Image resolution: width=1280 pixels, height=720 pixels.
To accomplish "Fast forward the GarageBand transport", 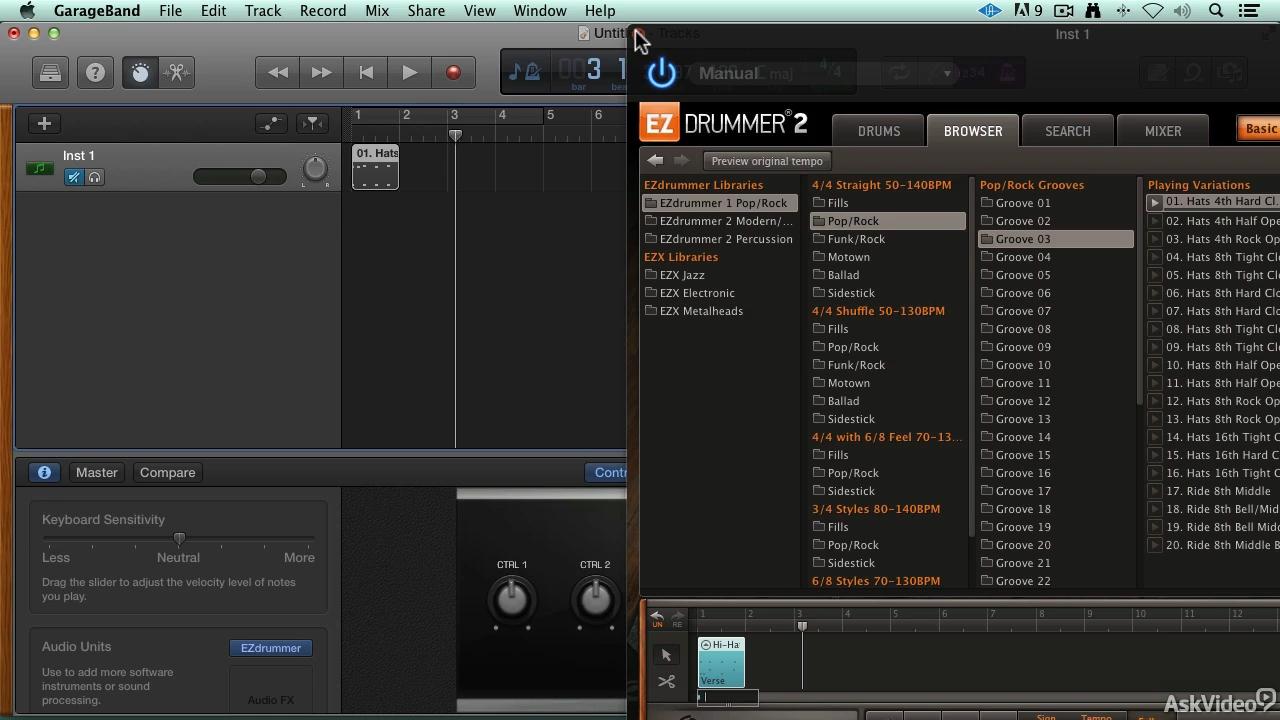I will point(321,73).
